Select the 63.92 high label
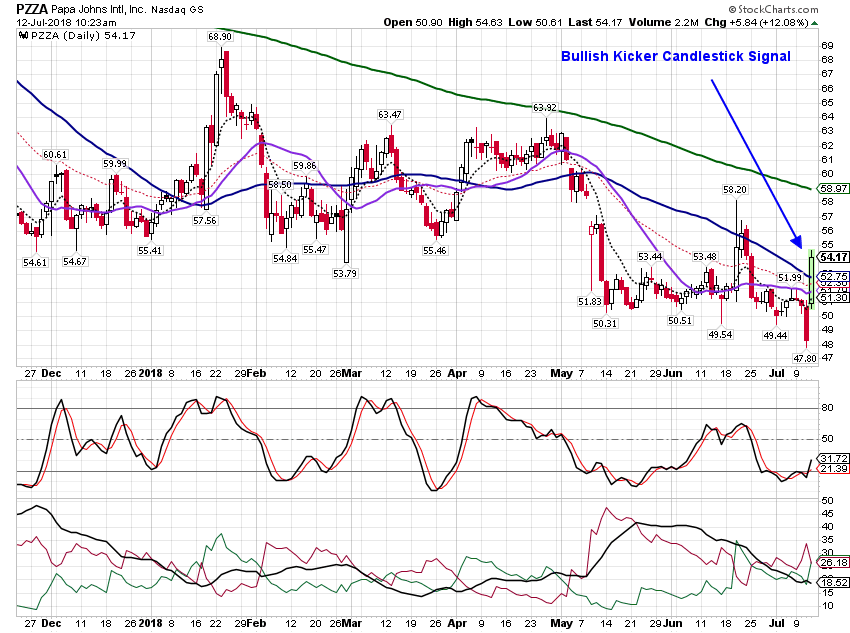850x633 pixels. [545, 108]
